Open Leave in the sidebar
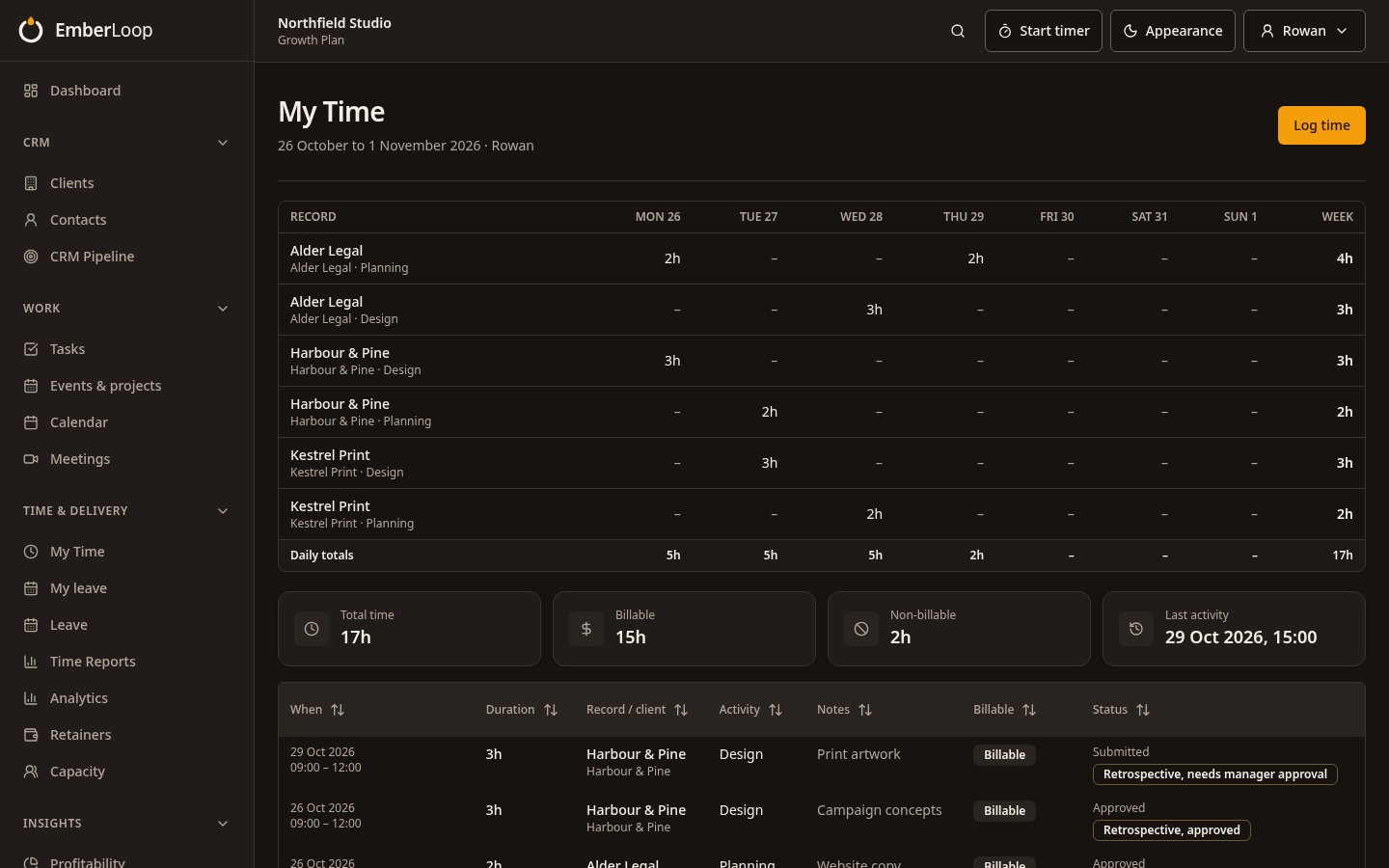The image size is (1389, 868). [126, 625]
